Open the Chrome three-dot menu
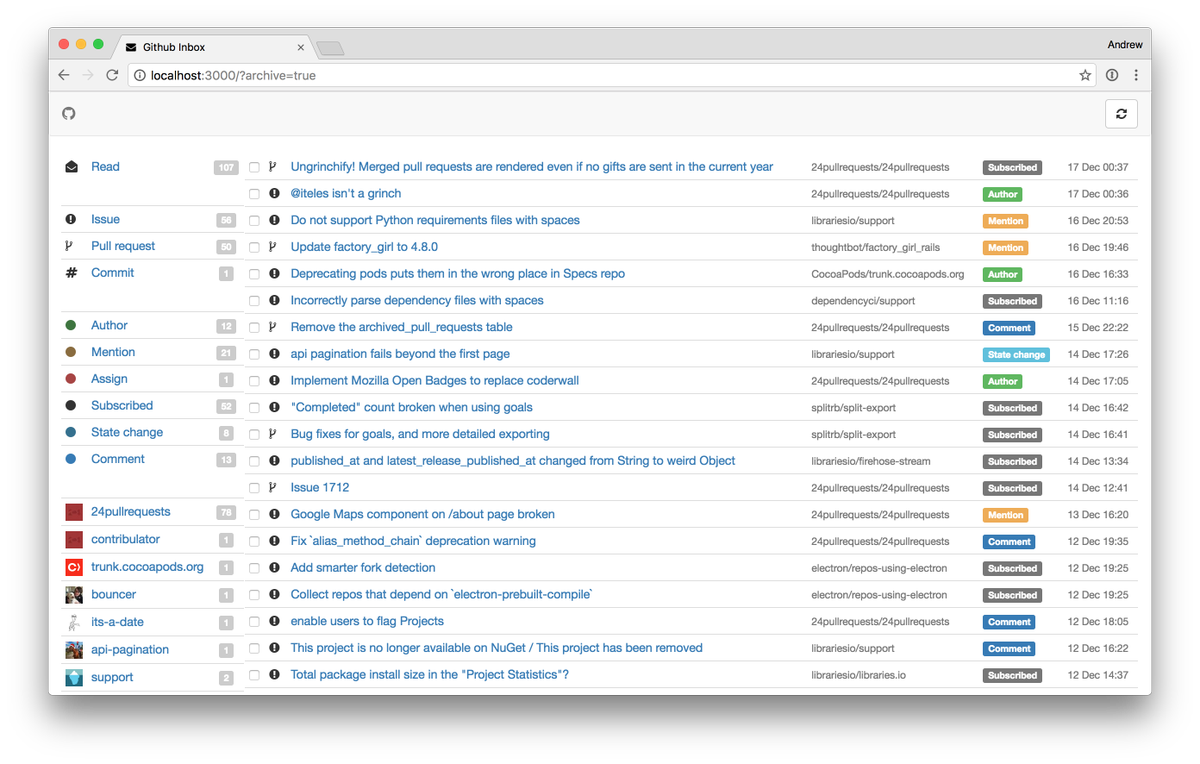 coord(1136,75)
